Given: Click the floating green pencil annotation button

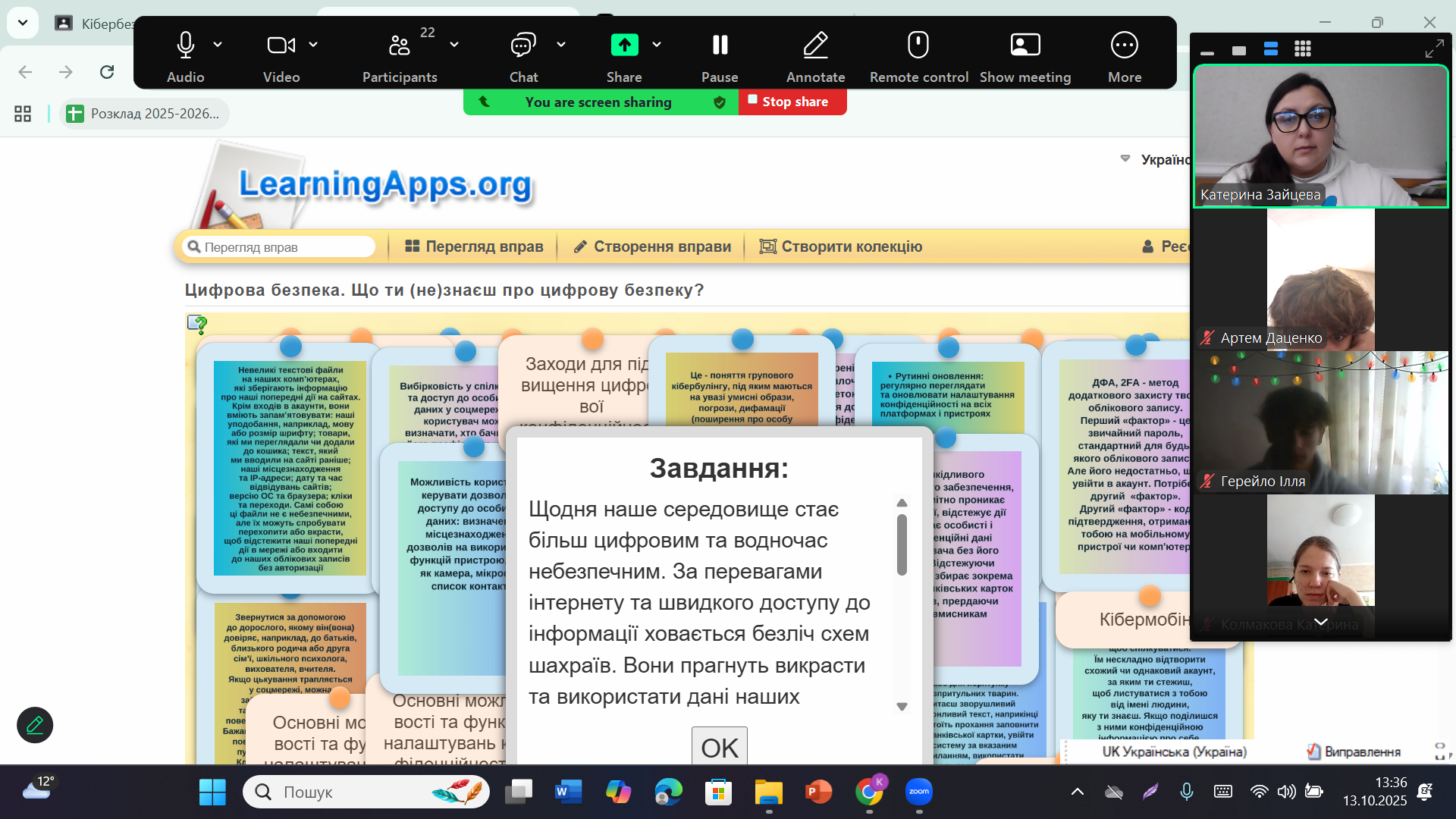Looking at the screenshot, I should pyautogui.click(x=35, y=725).
